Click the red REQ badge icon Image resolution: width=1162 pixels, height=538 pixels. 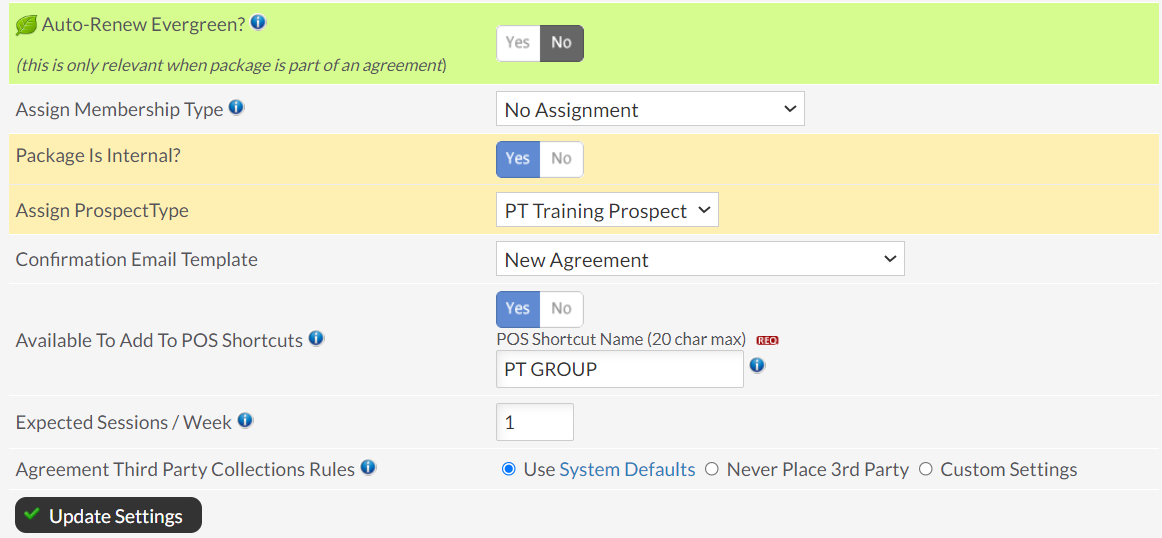coord(767,341)
